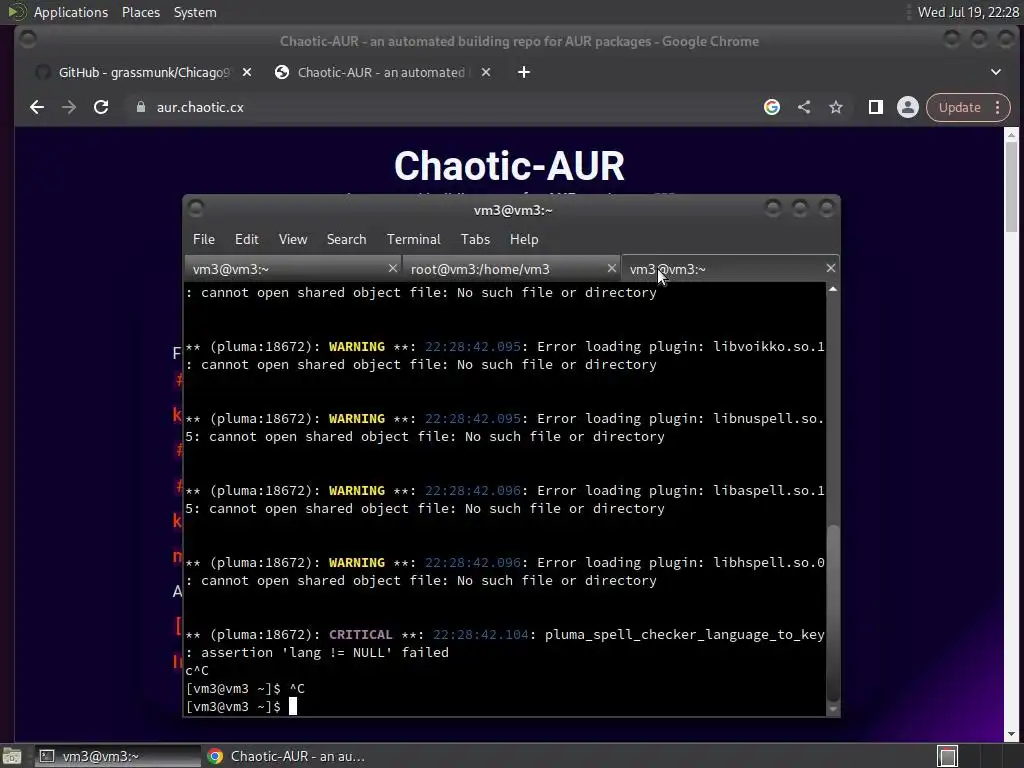Click the site lock icon in address bar
1024x768 pixels.
140,107
